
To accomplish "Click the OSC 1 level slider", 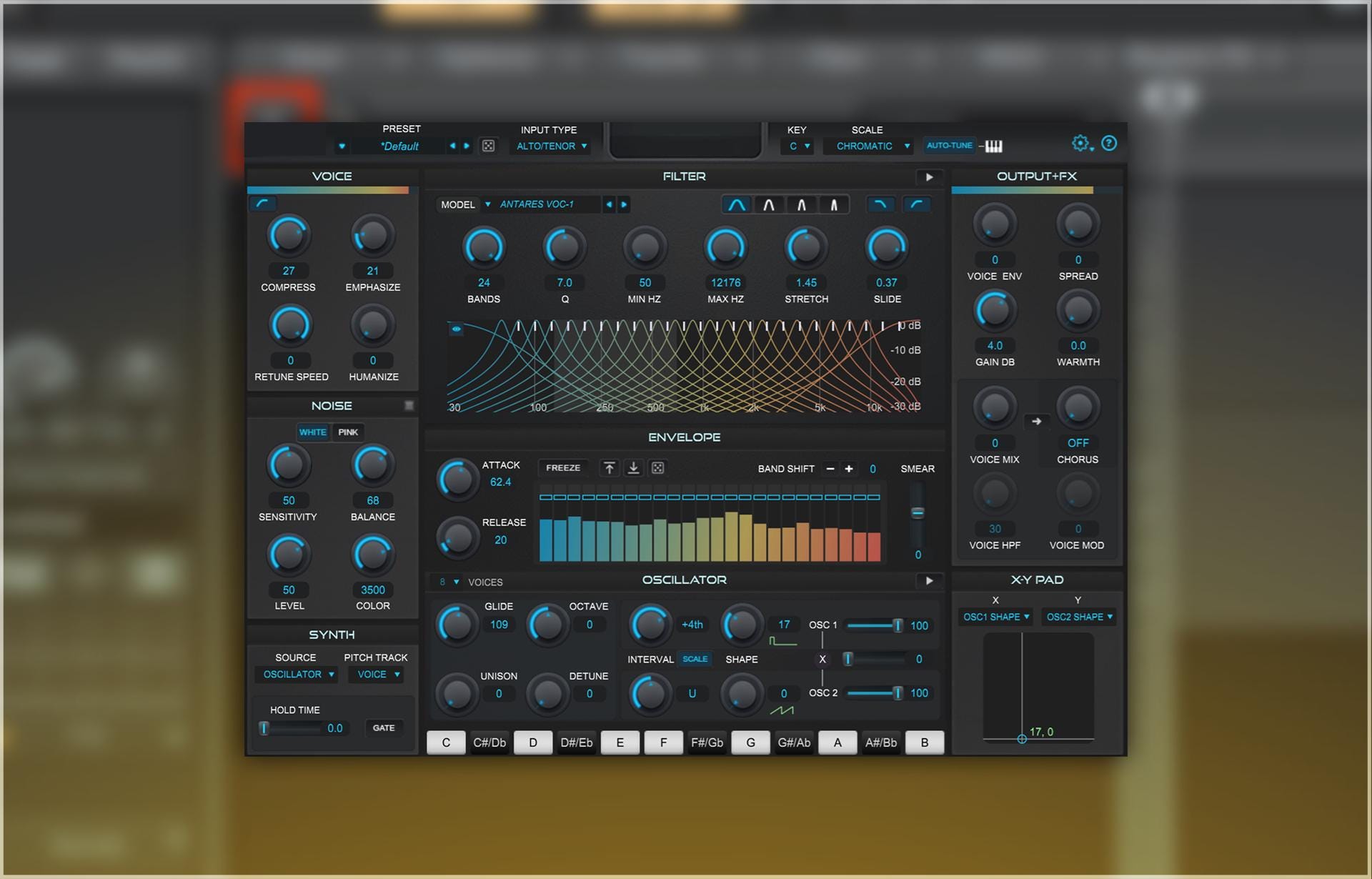I will (874, 625).
